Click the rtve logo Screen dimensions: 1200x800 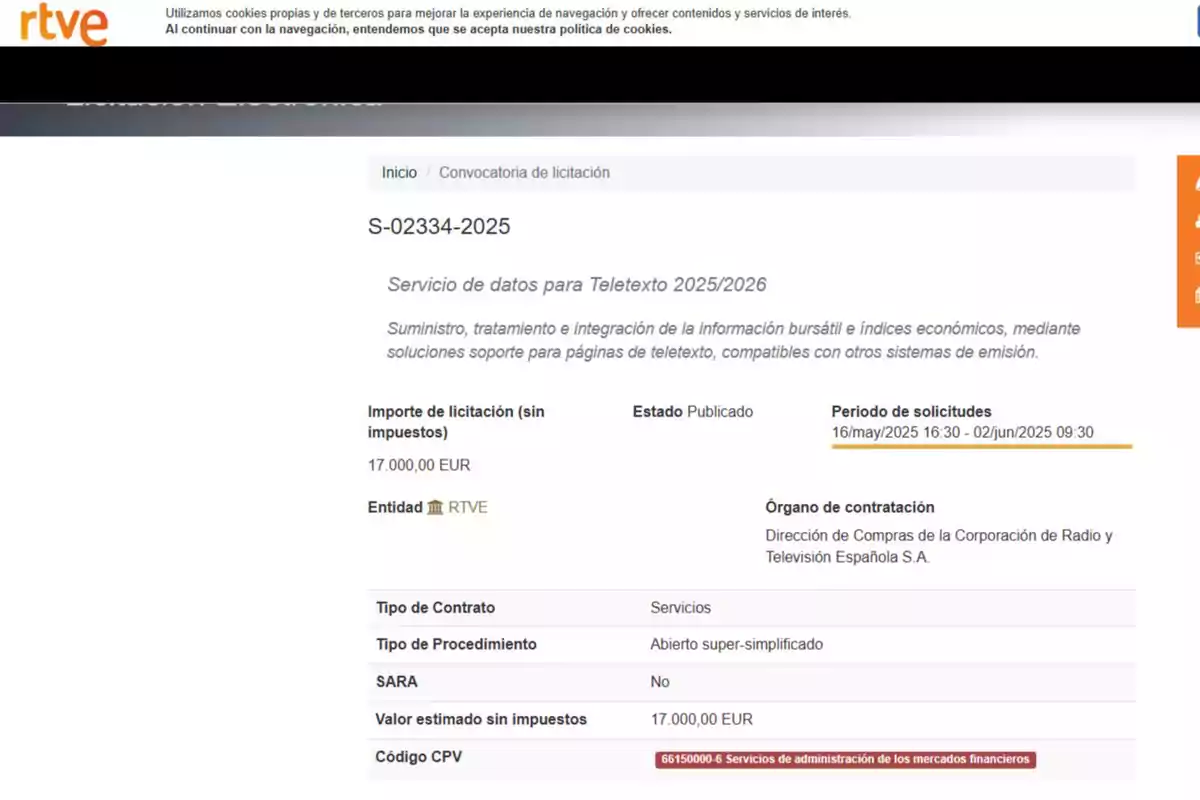click(x=63, y=24)
